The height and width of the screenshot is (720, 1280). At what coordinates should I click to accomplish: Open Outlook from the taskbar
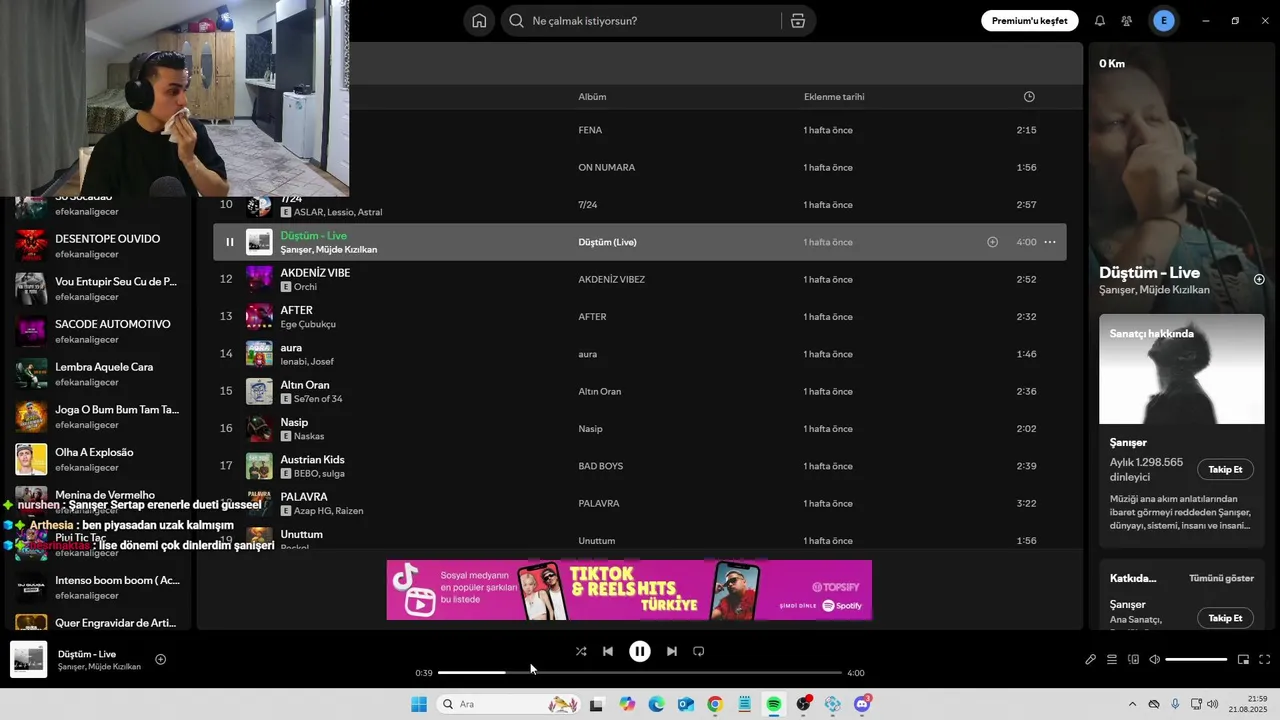[686, 704]
